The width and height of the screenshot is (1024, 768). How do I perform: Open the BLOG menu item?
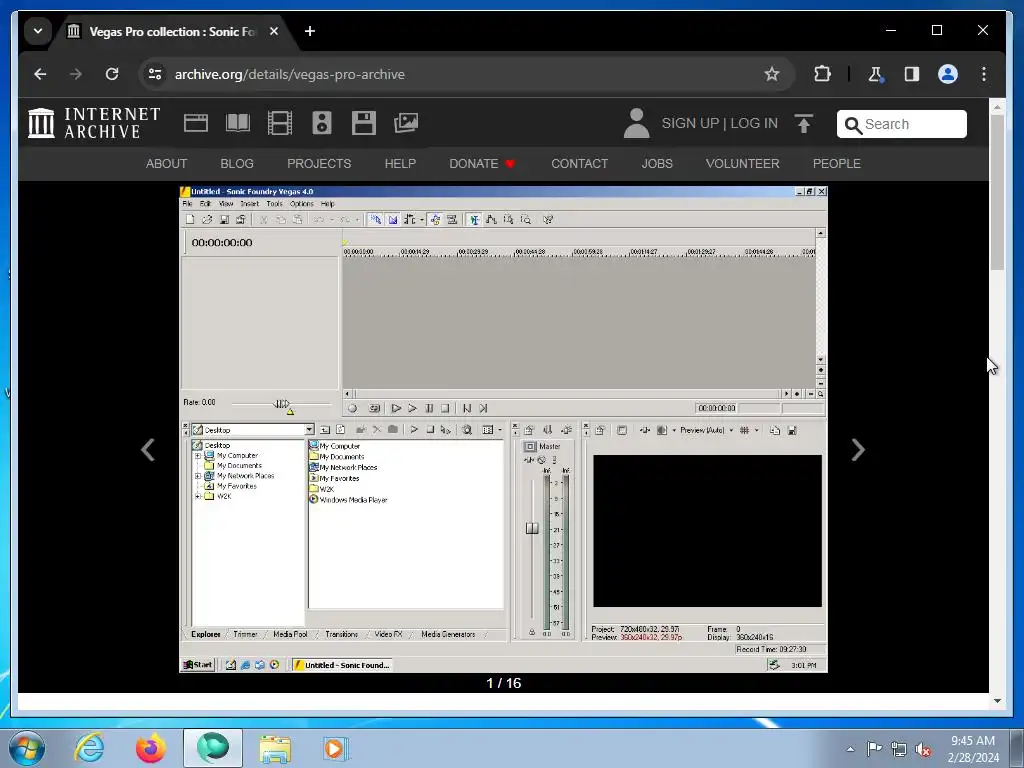tap(237, 163)
